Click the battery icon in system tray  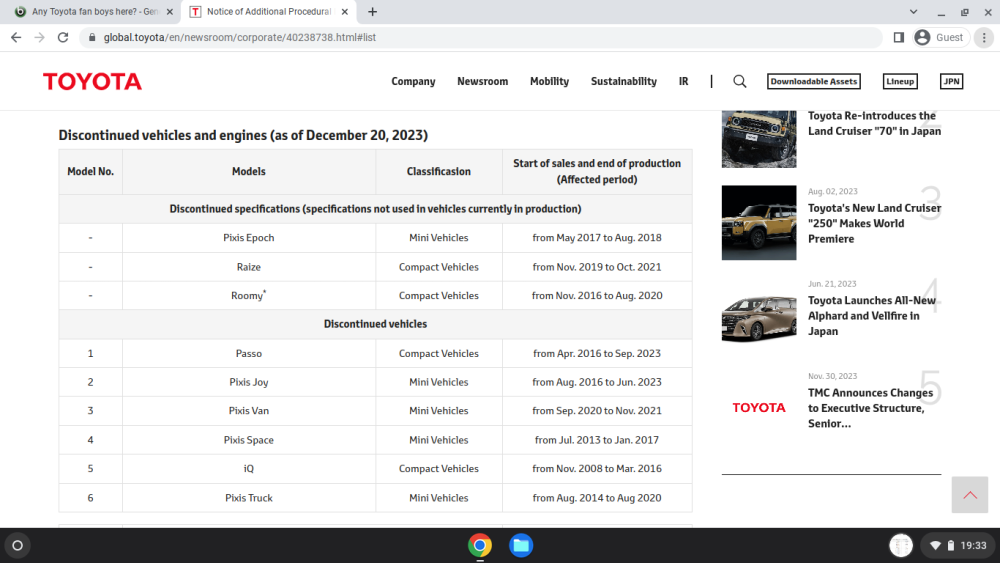coord(950,545)
